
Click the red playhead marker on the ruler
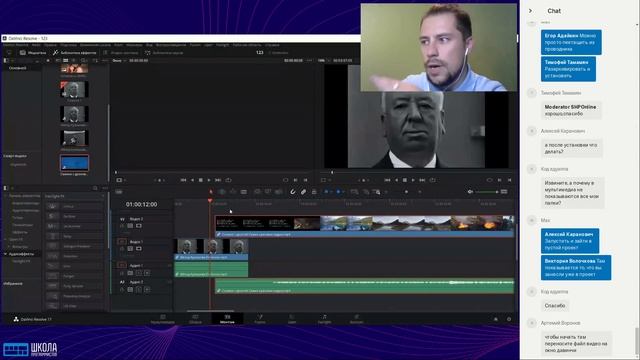[x=210, y=201]
